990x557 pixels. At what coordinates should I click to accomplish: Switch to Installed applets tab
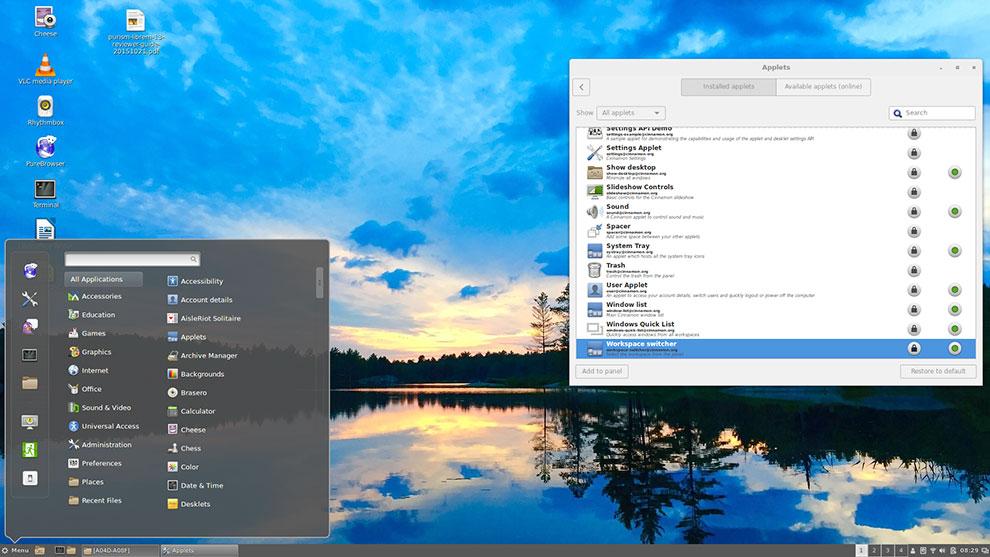[729, 87]
